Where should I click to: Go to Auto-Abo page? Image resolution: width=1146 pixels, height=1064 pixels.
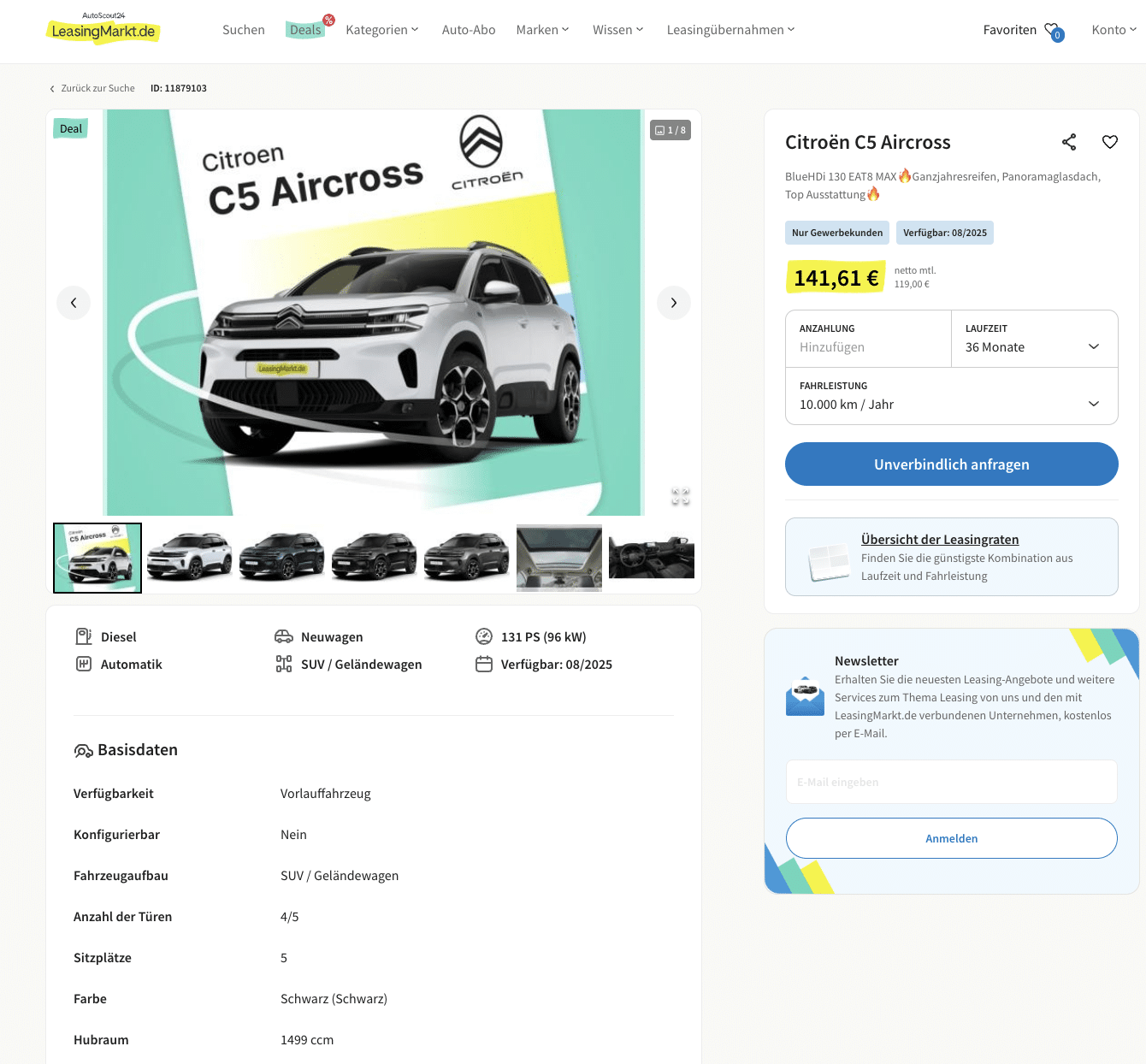pos(469,30)
